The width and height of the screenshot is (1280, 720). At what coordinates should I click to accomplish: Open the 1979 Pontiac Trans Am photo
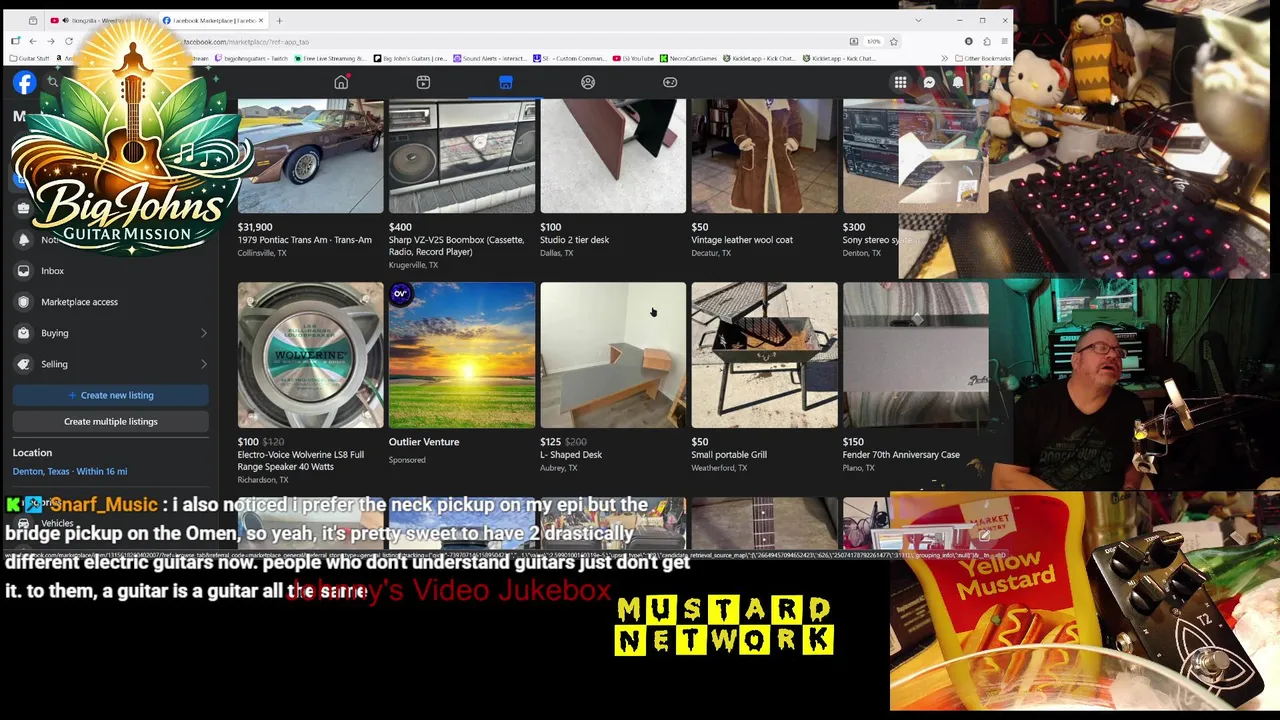tap(310, 156)
